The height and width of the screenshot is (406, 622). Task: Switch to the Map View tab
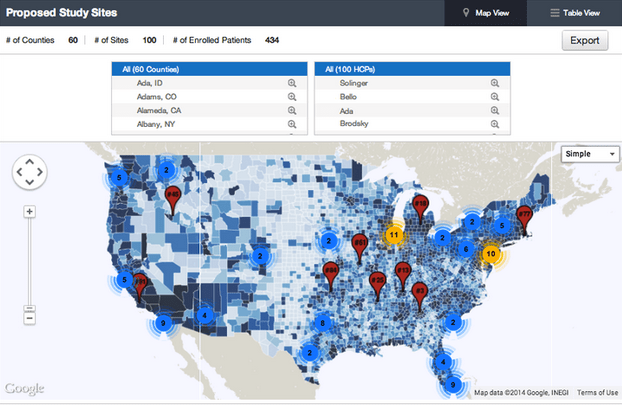(486, 13)
